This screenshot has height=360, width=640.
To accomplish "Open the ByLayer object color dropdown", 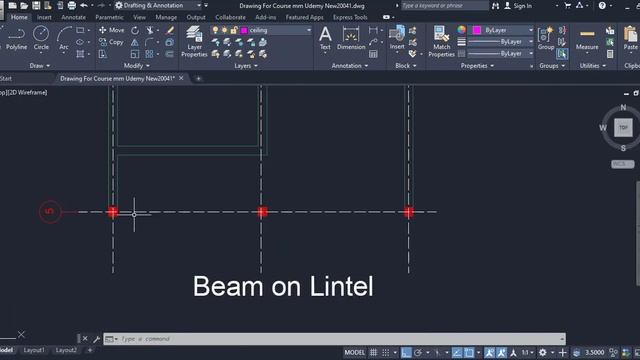I will pyautogui.click(x=531, y=30).
